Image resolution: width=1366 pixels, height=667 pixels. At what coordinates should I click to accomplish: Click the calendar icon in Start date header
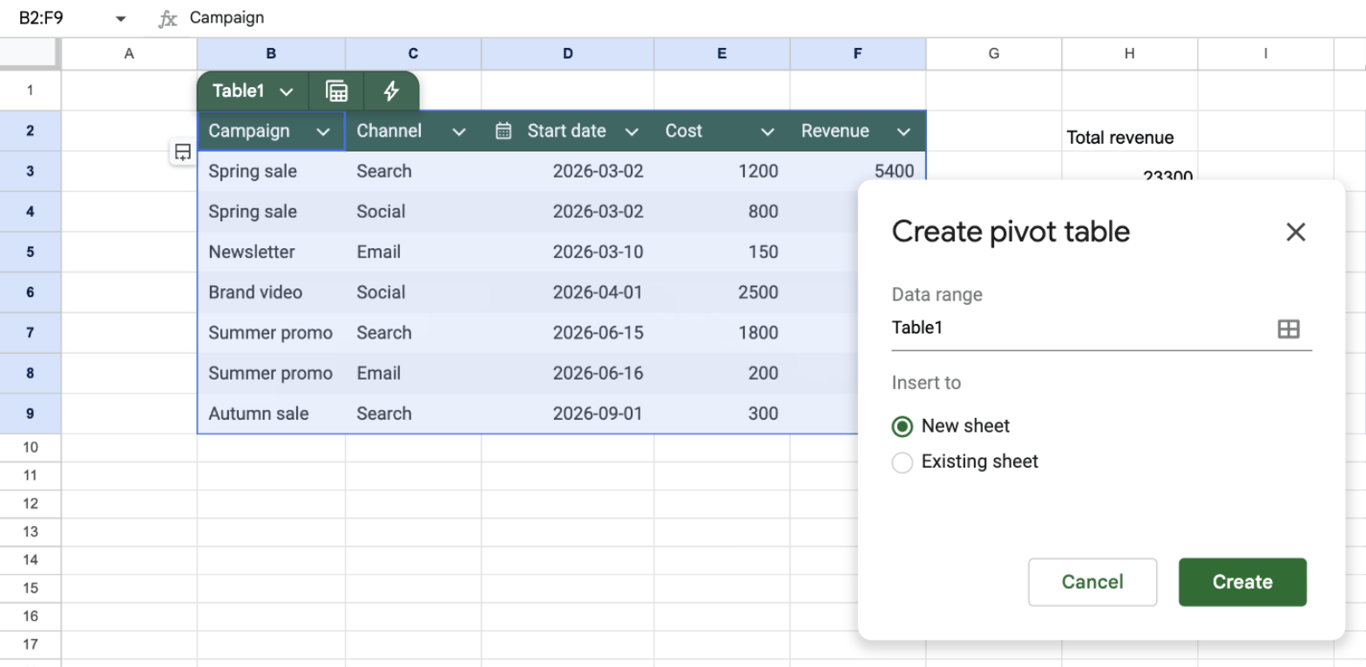tap(504, 131)
